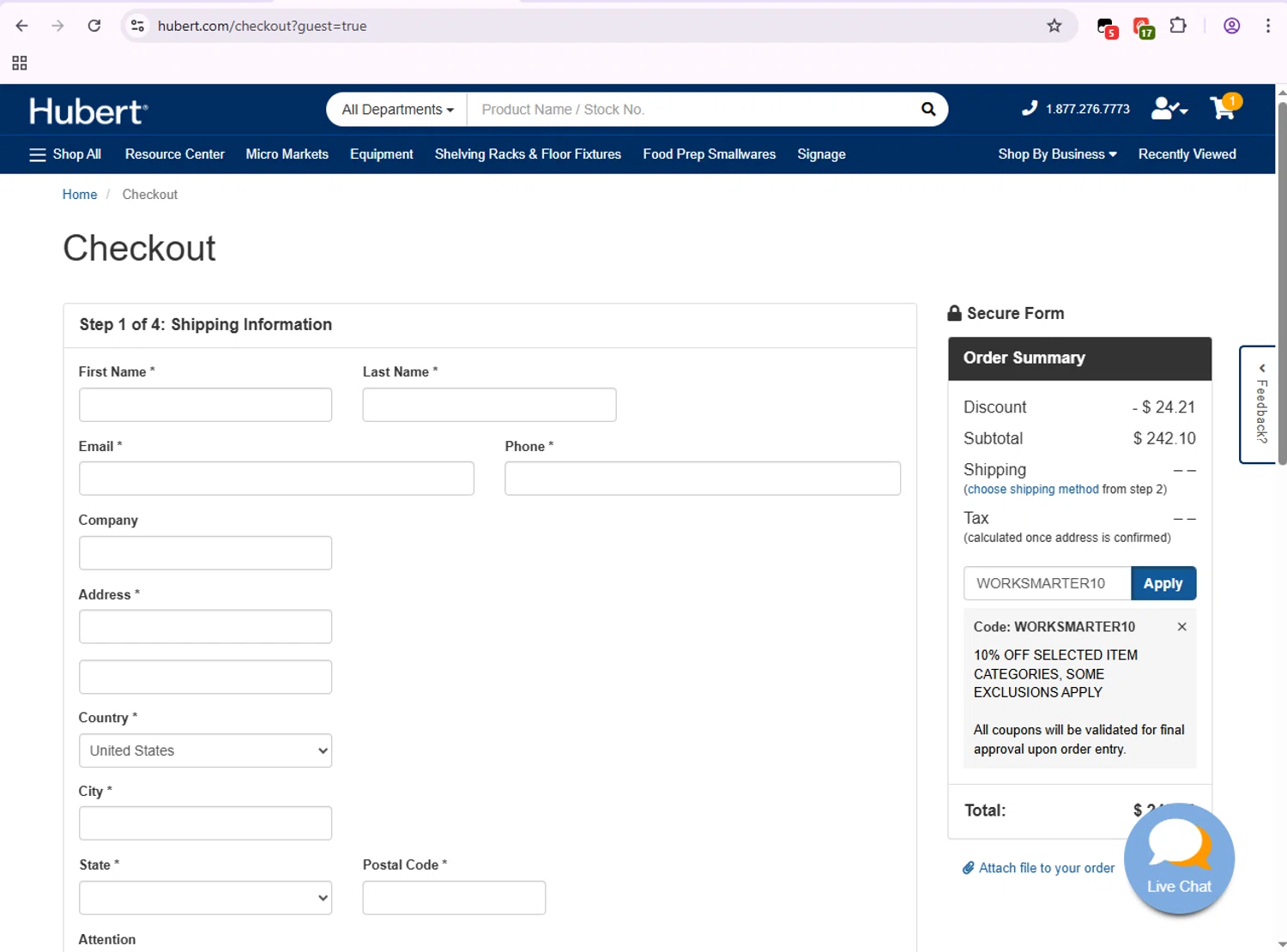Click the Apply coupon button

pos(1163,583)
